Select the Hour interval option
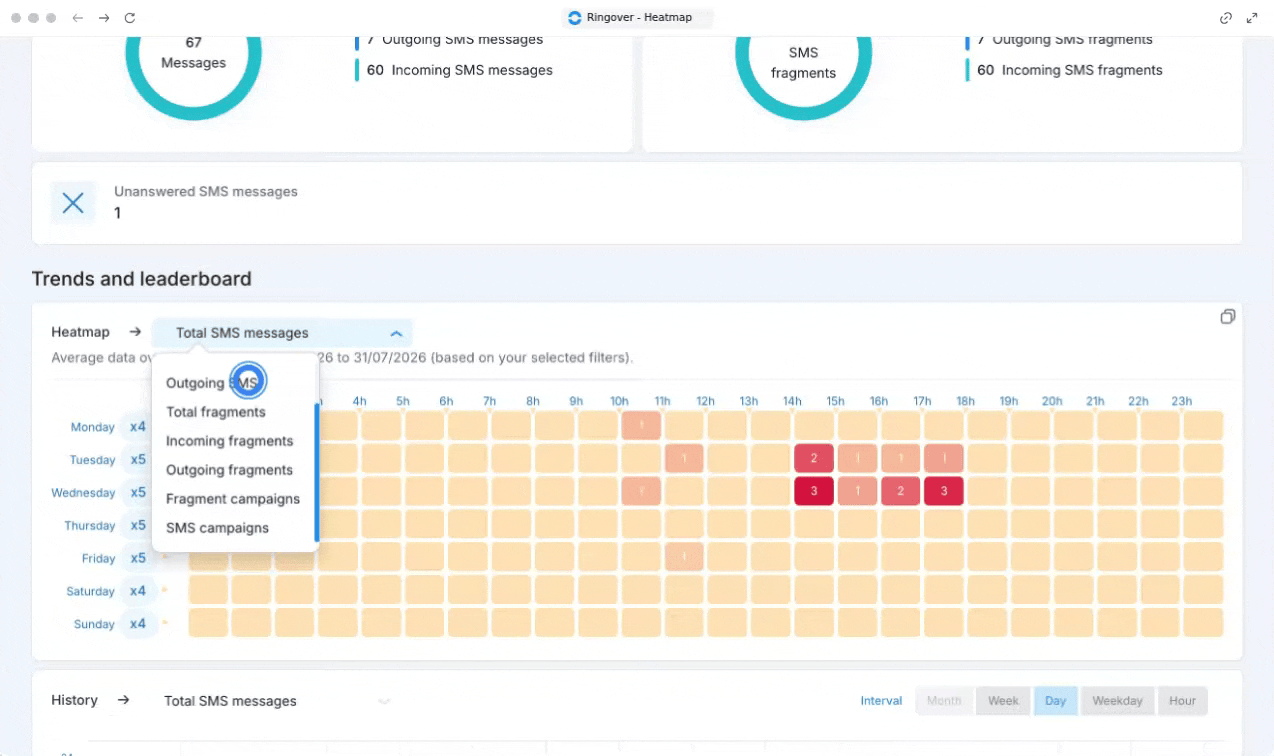 pyautogui.click(x=1182, y=701)
